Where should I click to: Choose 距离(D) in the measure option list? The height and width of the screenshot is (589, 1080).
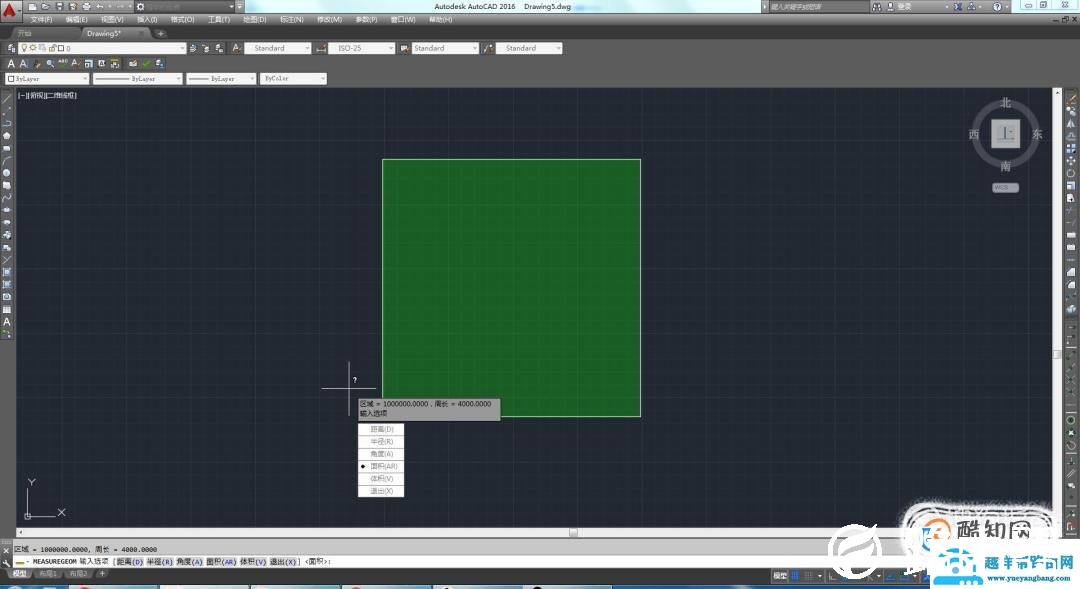(x=382, y=429)
